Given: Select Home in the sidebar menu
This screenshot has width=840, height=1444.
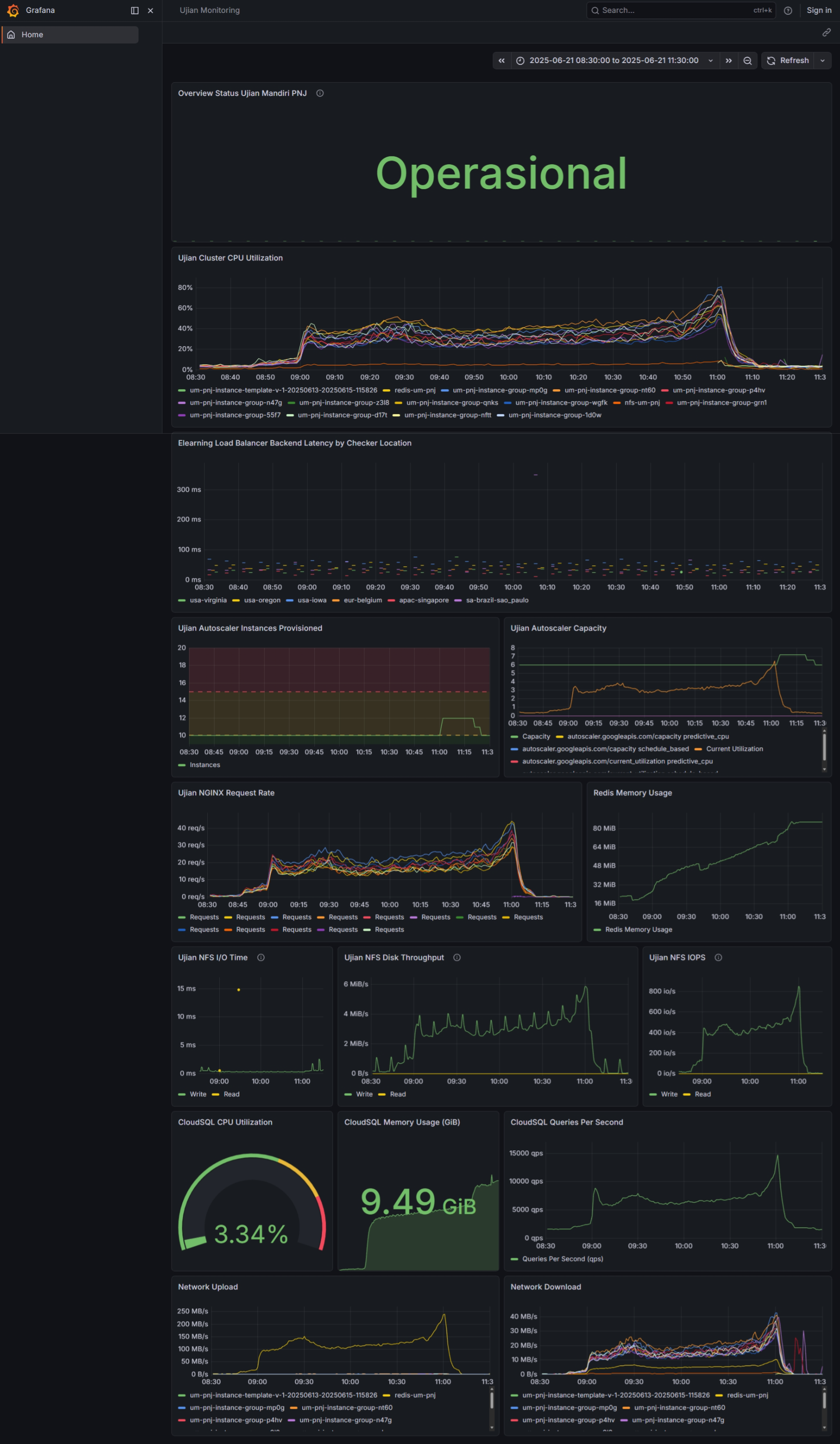Looking at the screenshot, I should coord(32,35).
